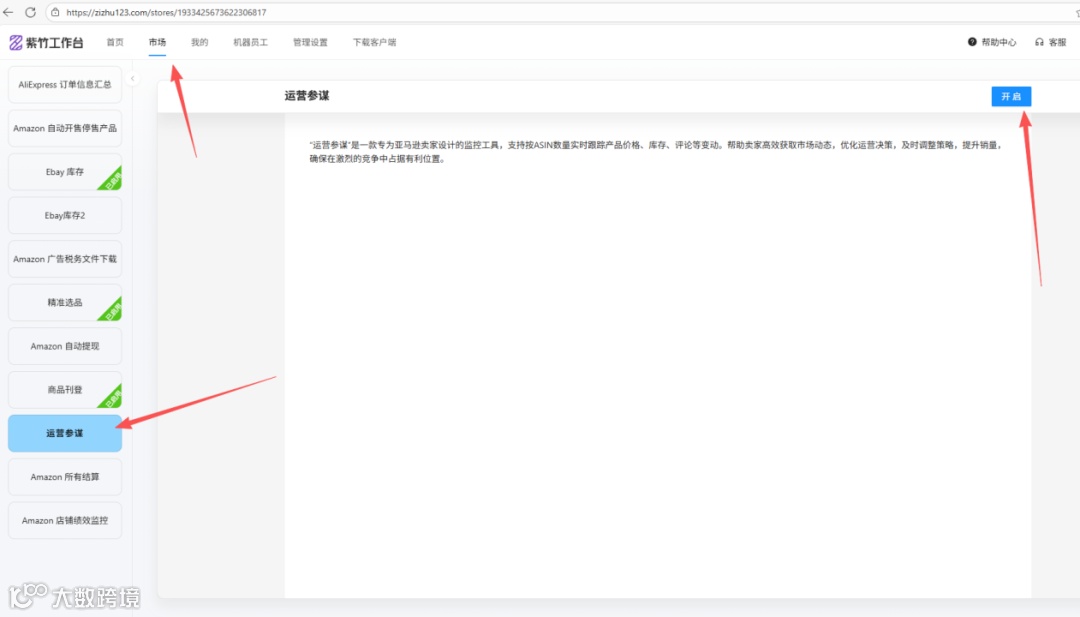Screen dimensions: 1080x617
Task: Reload the page with the refresh icon
Action: click(x=30, y=12)
